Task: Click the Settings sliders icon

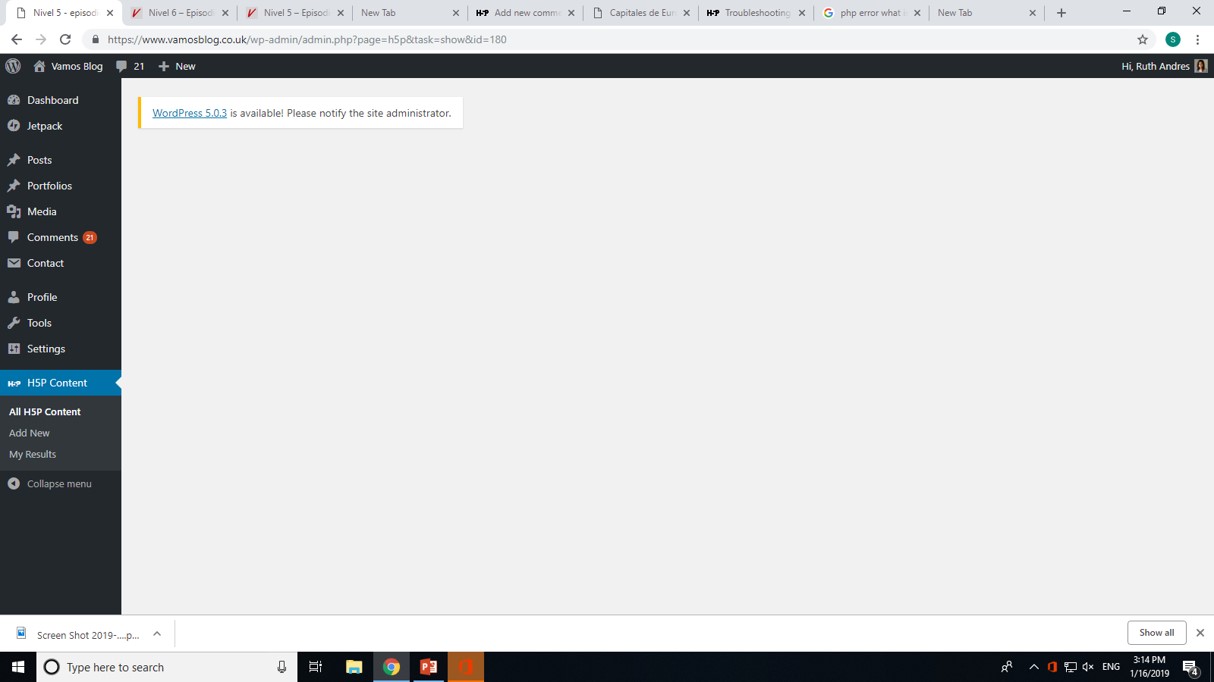Action: [14, 349]
